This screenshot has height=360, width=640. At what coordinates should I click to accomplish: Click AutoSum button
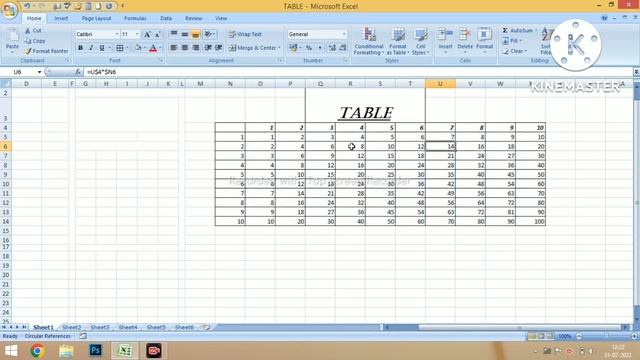click(x=518, y=31)
